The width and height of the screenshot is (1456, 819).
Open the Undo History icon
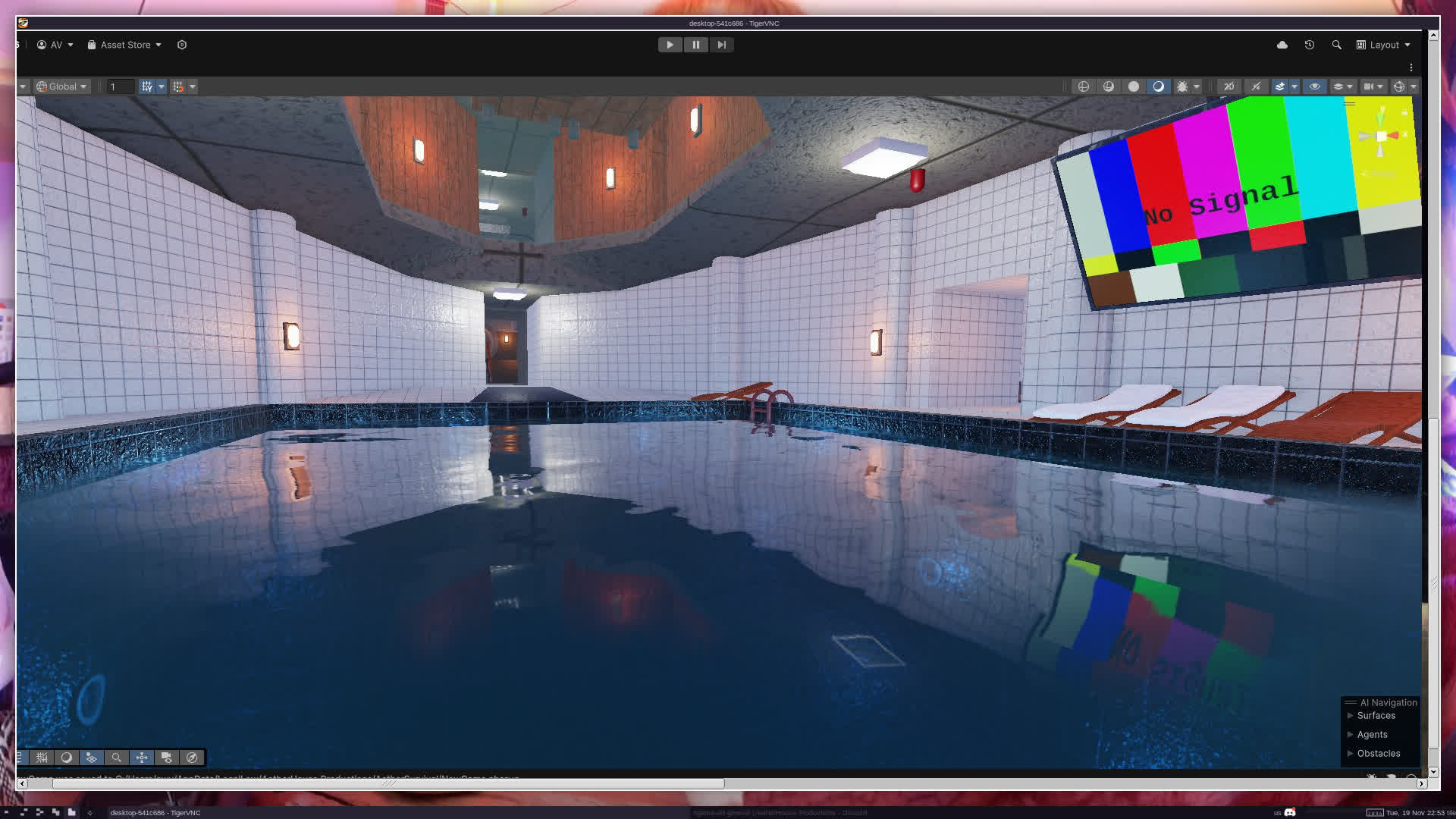pyautogui.click(x=1309, y=45)
